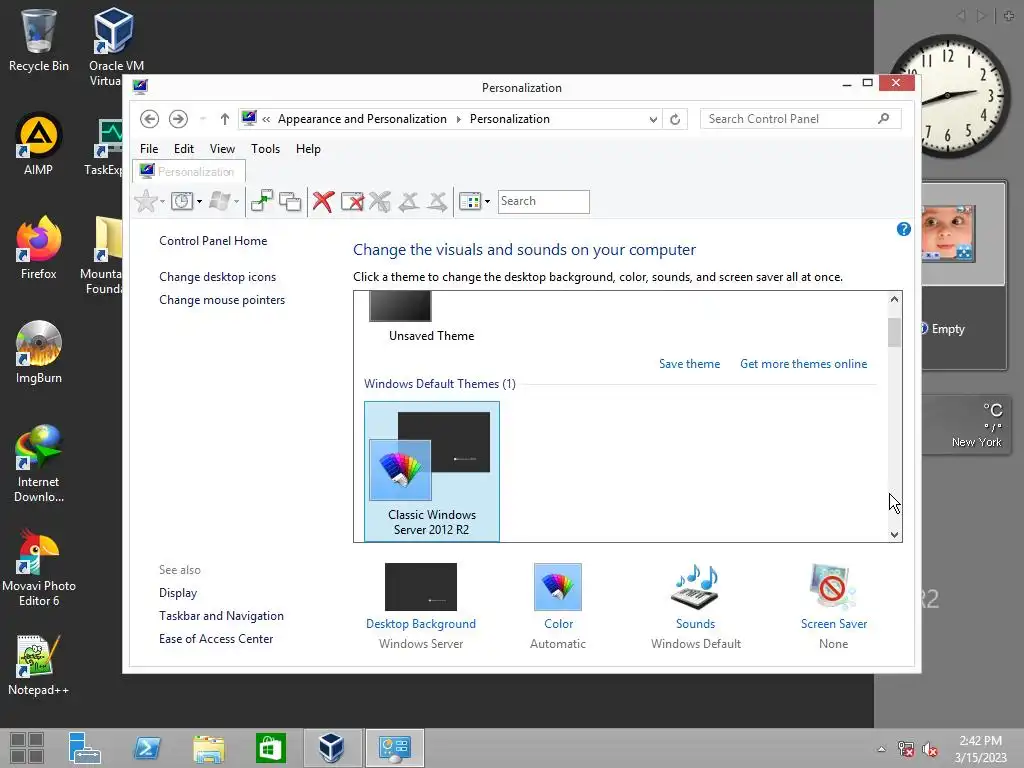
Task: Click the green-arrow window toolbar icon
Action: [262, 201]
